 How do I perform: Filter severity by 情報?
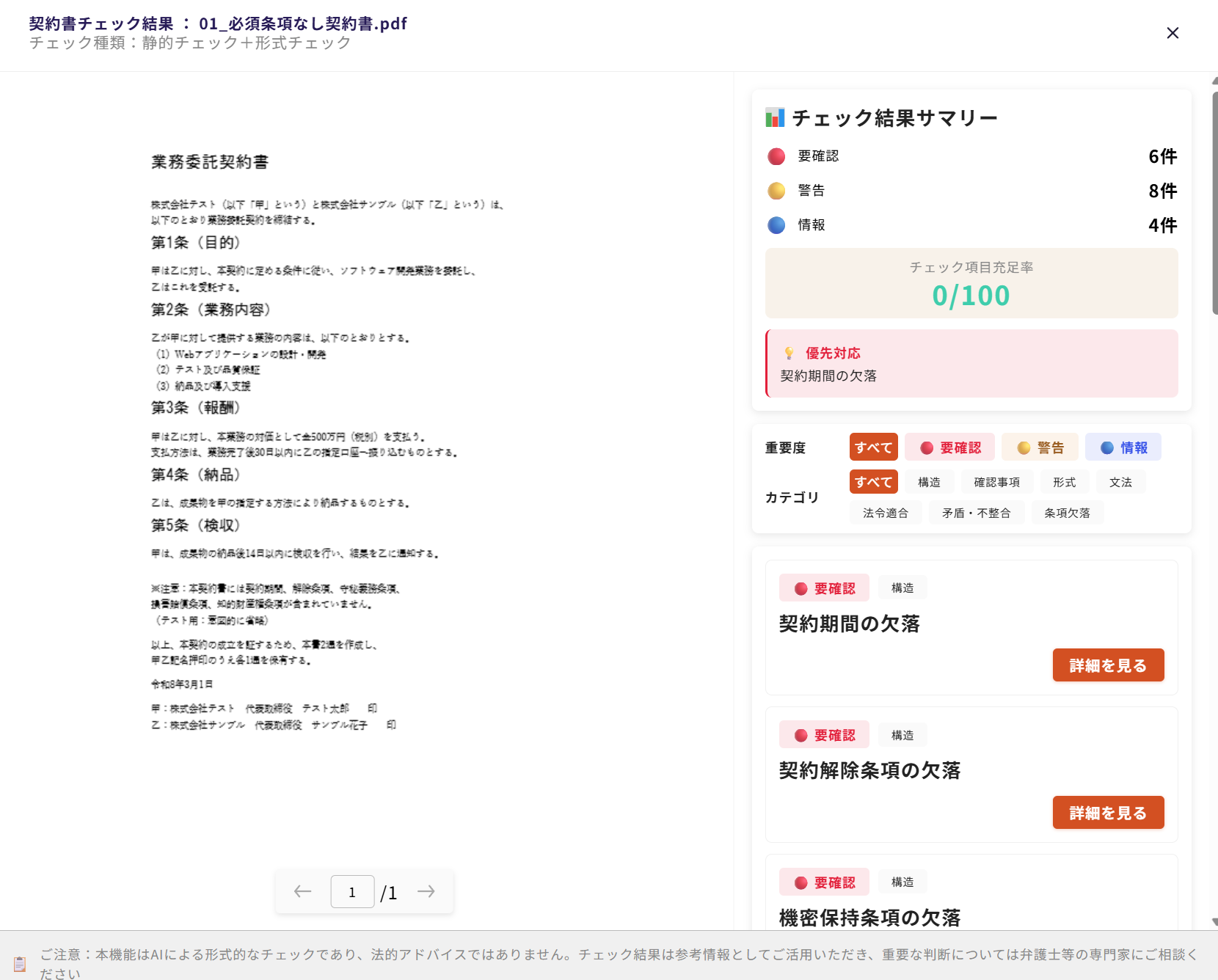(1123, 447)
